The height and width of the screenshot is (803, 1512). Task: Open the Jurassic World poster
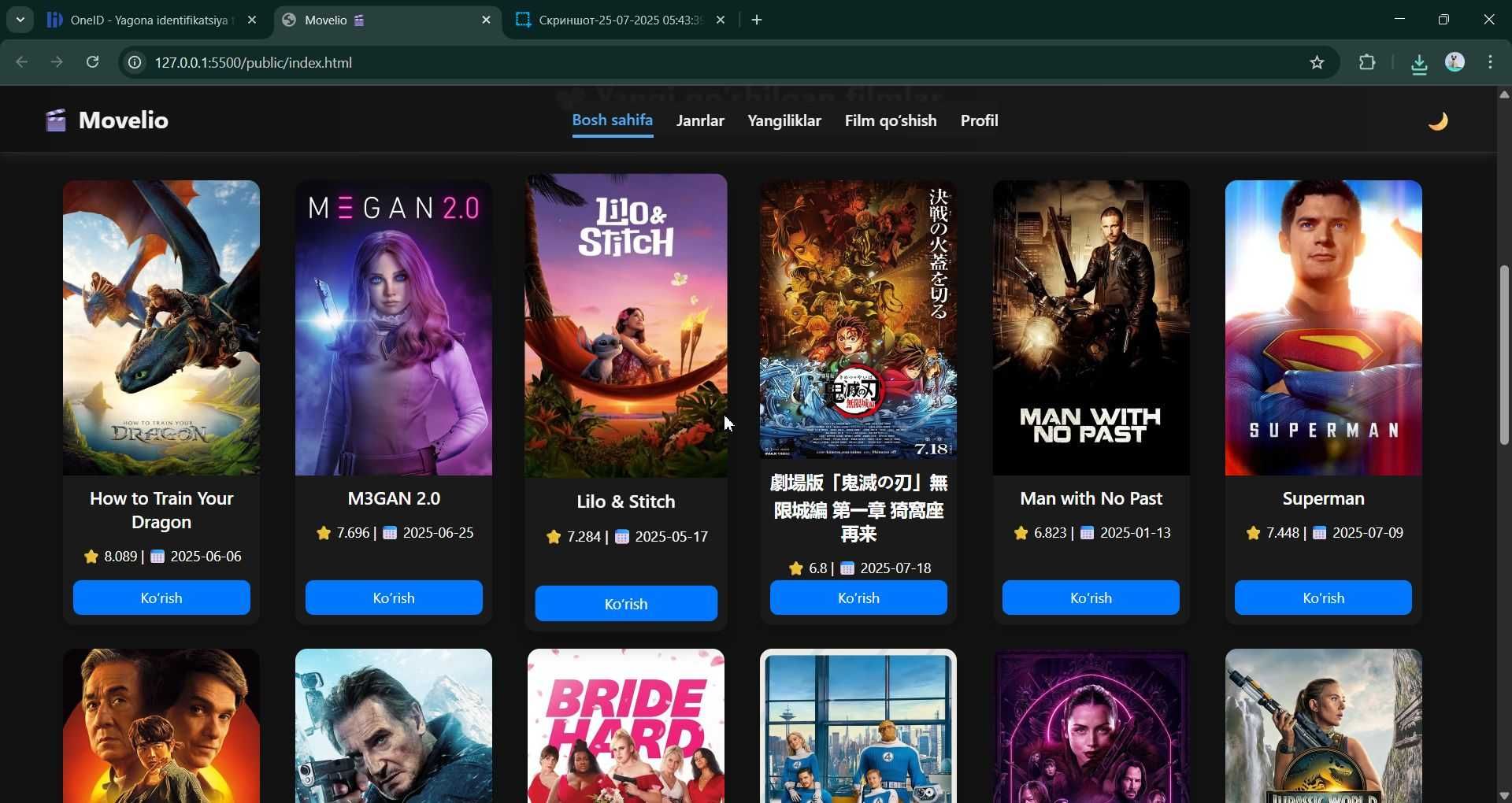pyautogui.click(x=1323, y=726)
